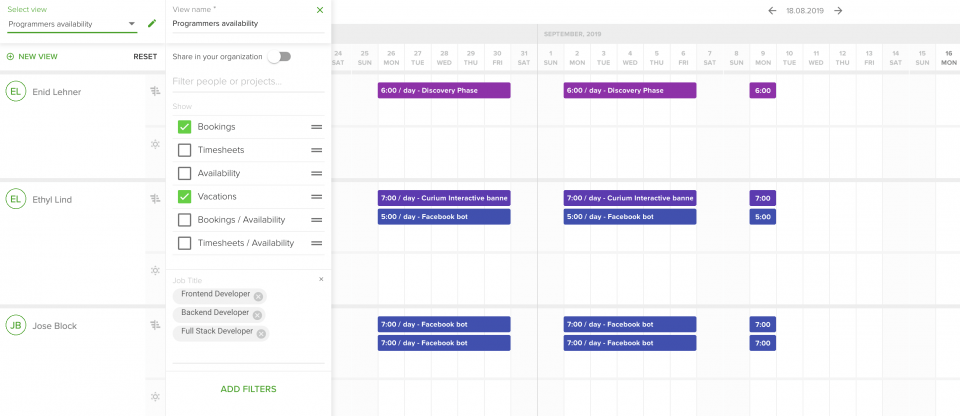This screenshot has width=960, height=416.
Task: Grab the reorder handle for Timesheets
Action: pyautogui.click(x=317, y=150)
